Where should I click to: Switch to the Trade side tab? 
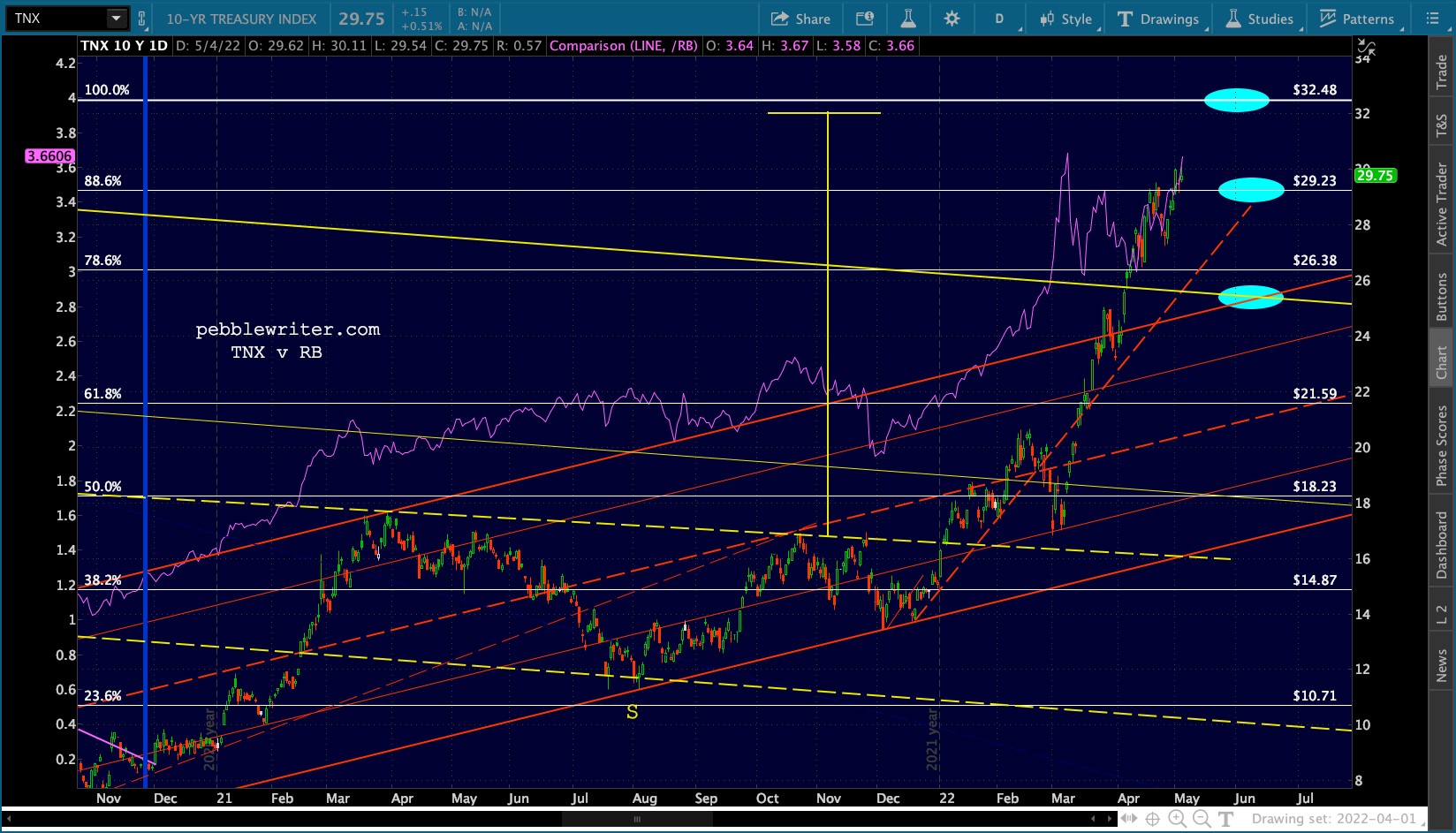click(x=1442, y=72)
